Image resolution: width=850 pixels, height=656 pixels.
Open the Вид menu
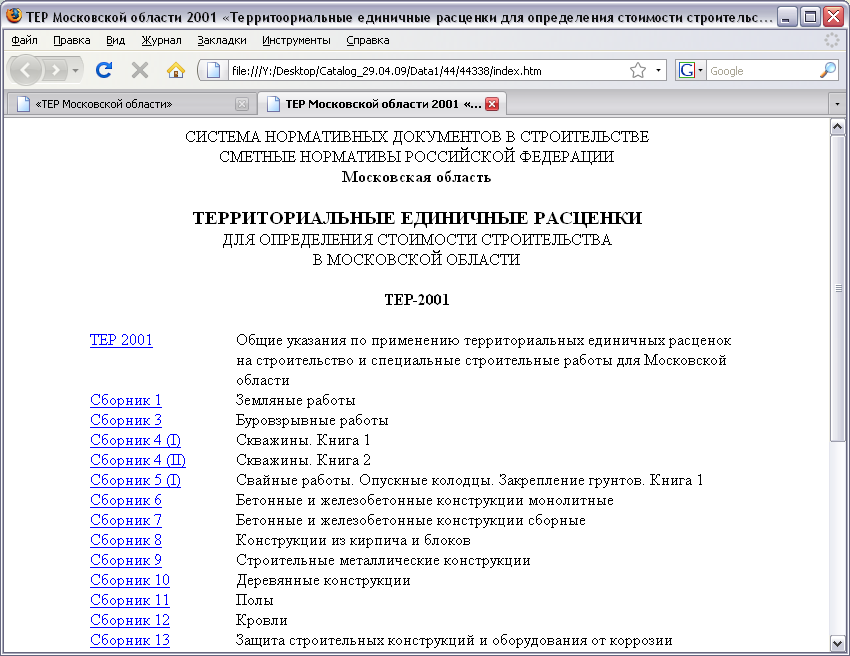[115, 40]
